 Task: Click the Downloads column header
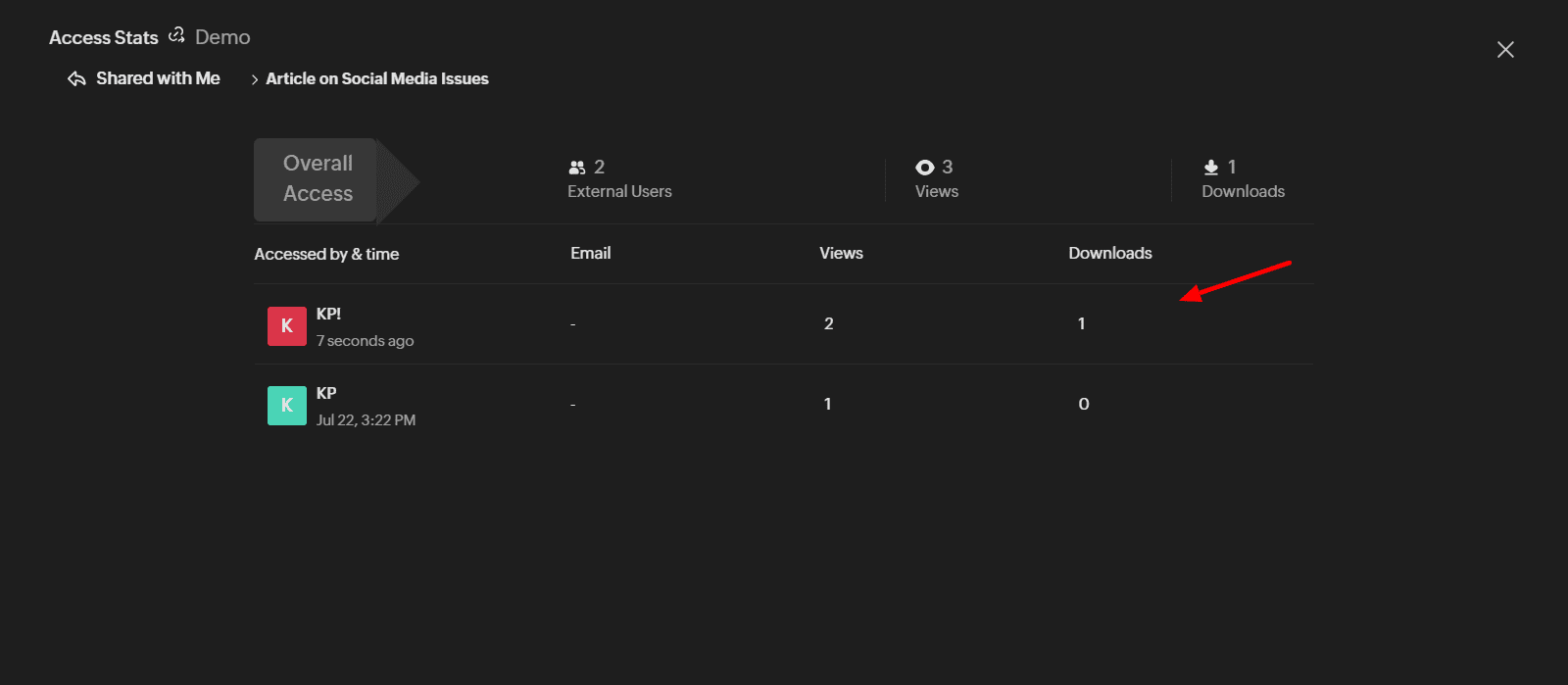click(1110, 254)
